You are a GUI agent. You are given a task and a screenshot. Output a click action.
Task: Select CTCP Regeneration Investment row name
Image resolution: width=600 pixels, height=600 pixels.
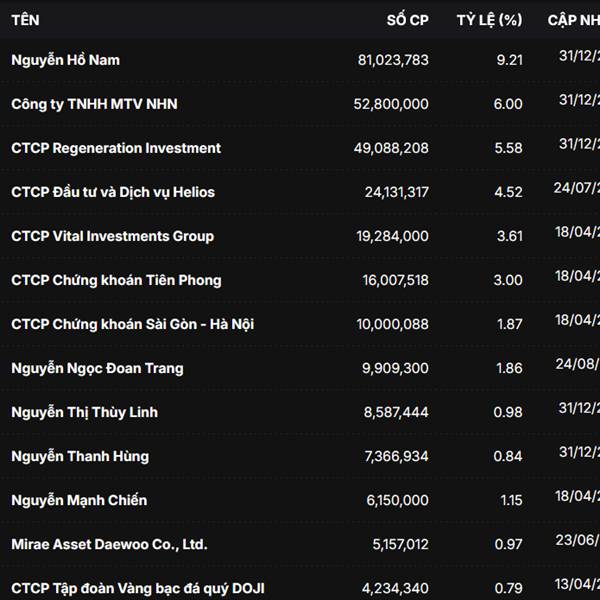tap(116, 148)
